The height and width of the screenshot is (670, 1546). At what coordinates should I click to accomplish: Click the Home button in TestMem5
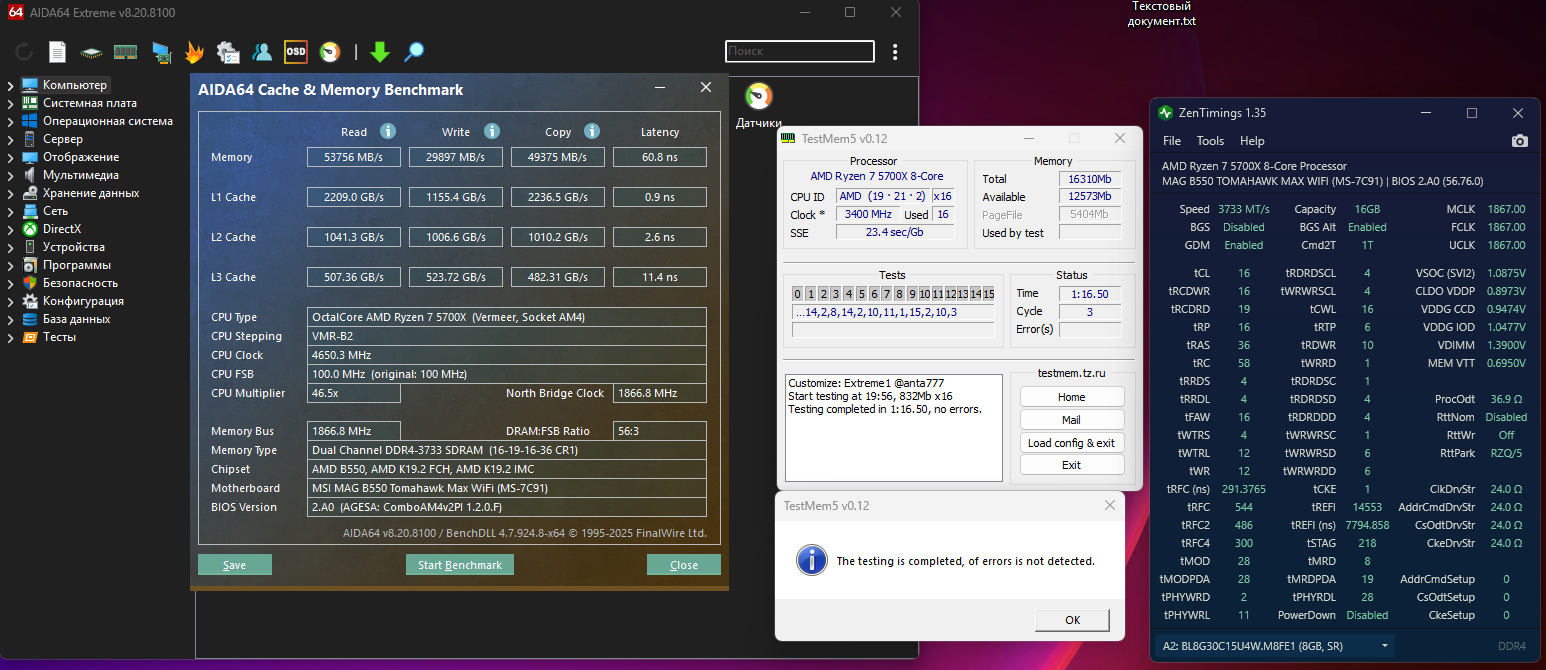(1072, 397)
